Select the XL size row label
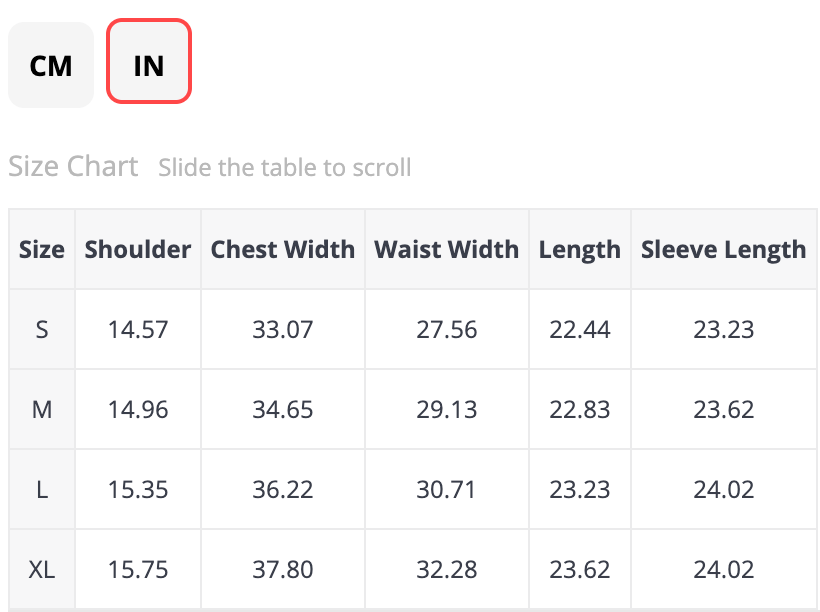The width and height of the screenshot is (820, 612). 42,570
